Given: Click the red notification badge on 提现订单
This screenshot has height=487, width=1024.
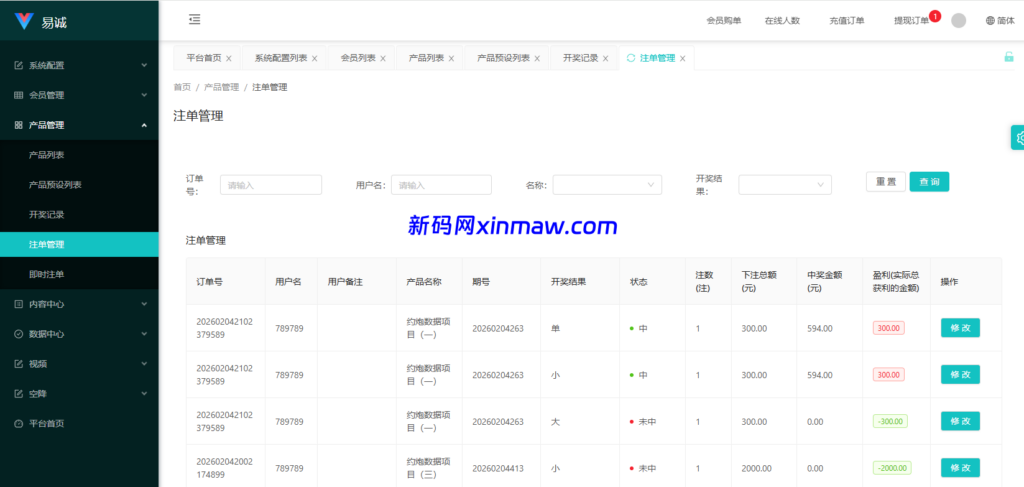Looking at the screenshot, I should click(x=935, y=16).
